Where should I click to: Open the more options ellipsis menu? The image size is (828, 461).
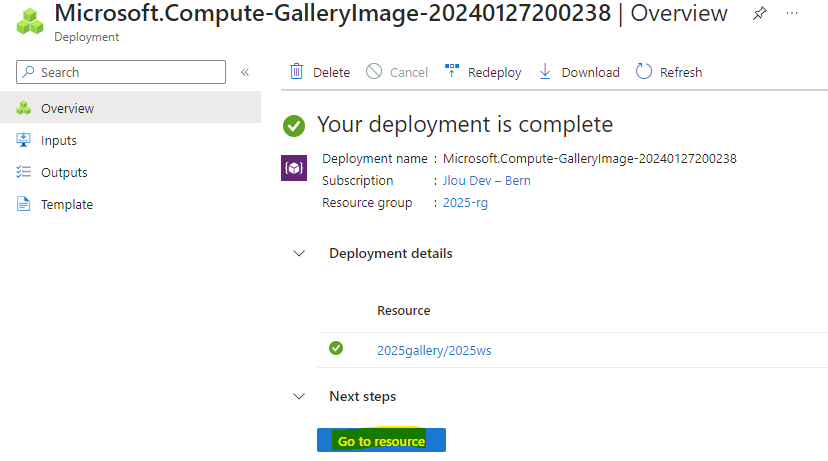tap(792, 13)
